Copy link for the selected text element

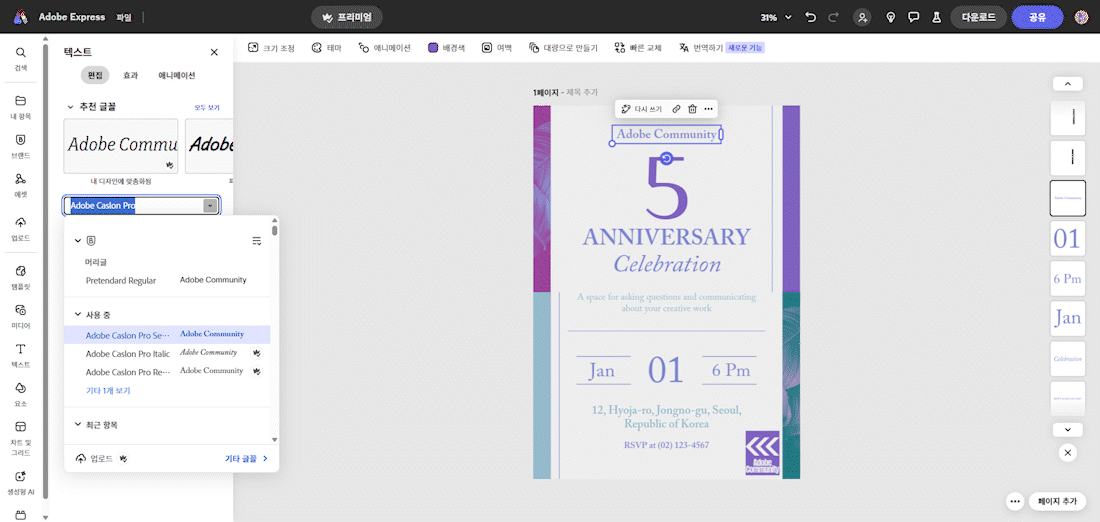click(676, 109)
